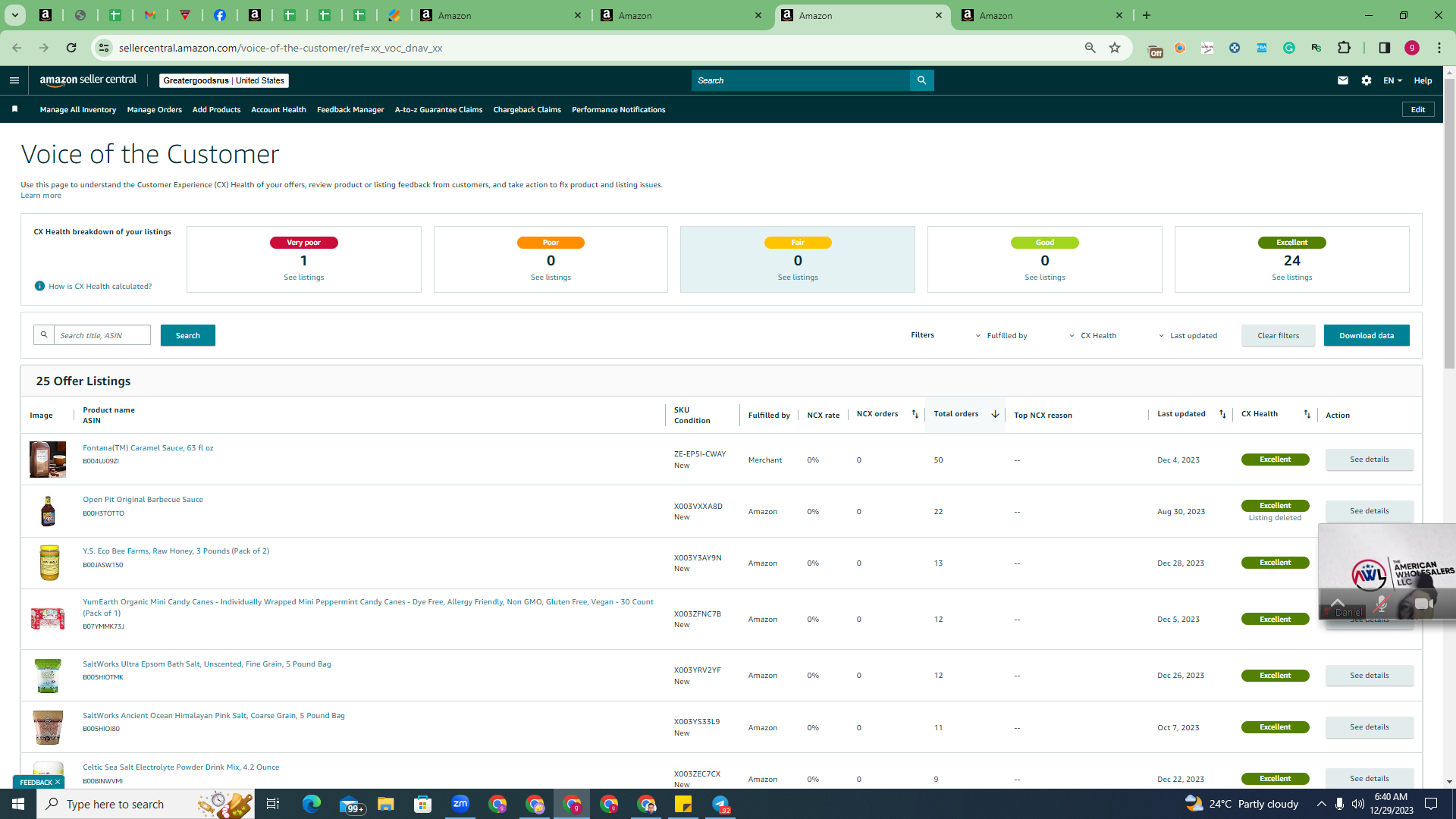
Task: Open the Fulfilled by filter dropdown
Action: (1001, 336)
